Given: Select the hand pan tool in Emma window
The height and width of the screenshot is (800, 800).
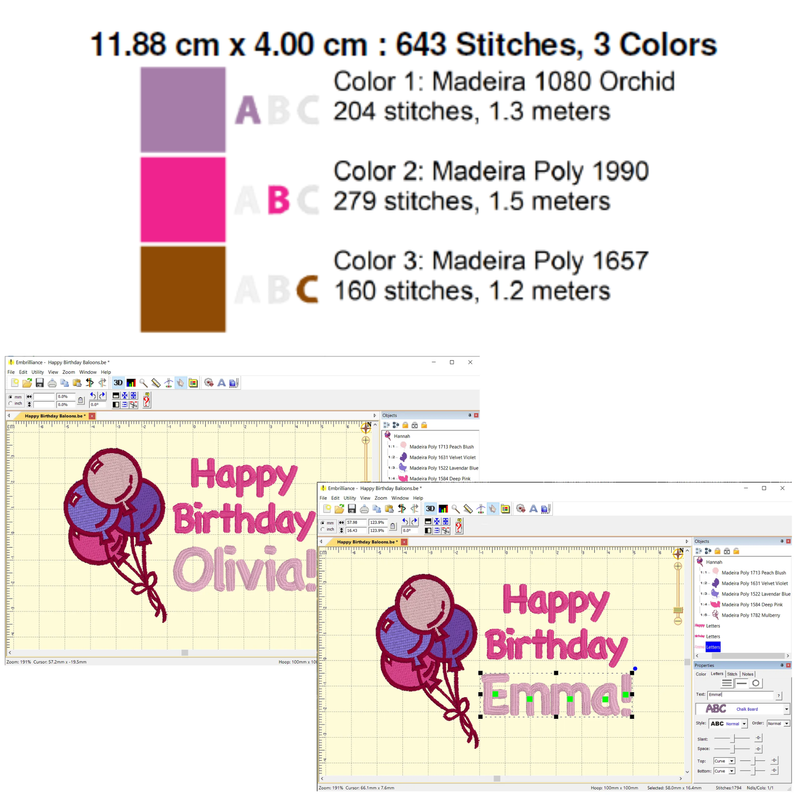Looking at the screenshot, I should click(493, 509).
